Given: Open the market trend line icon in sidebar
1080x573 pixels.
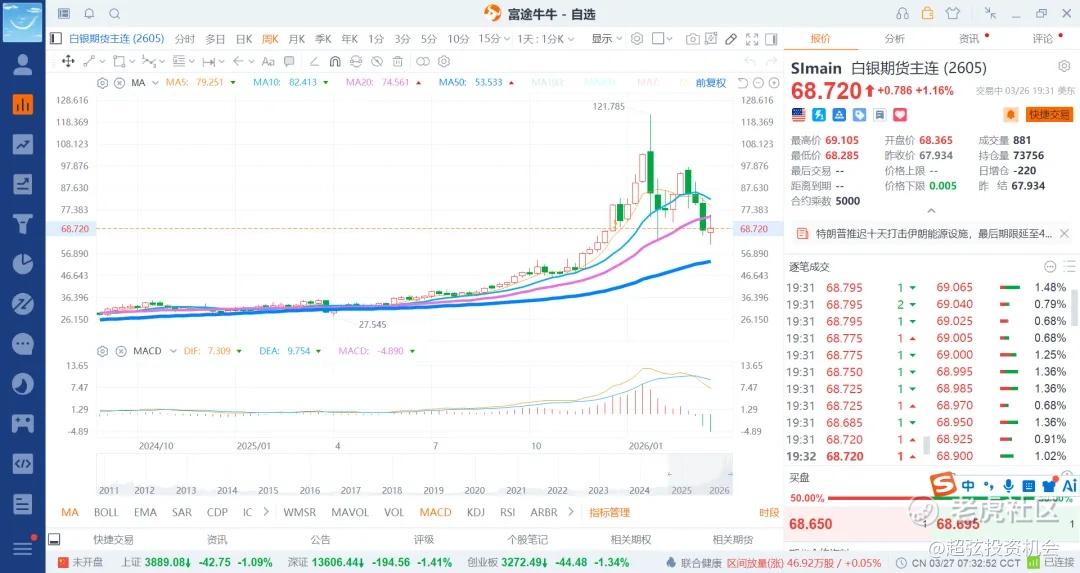Looking at the screenshot, I should (22, 144).
